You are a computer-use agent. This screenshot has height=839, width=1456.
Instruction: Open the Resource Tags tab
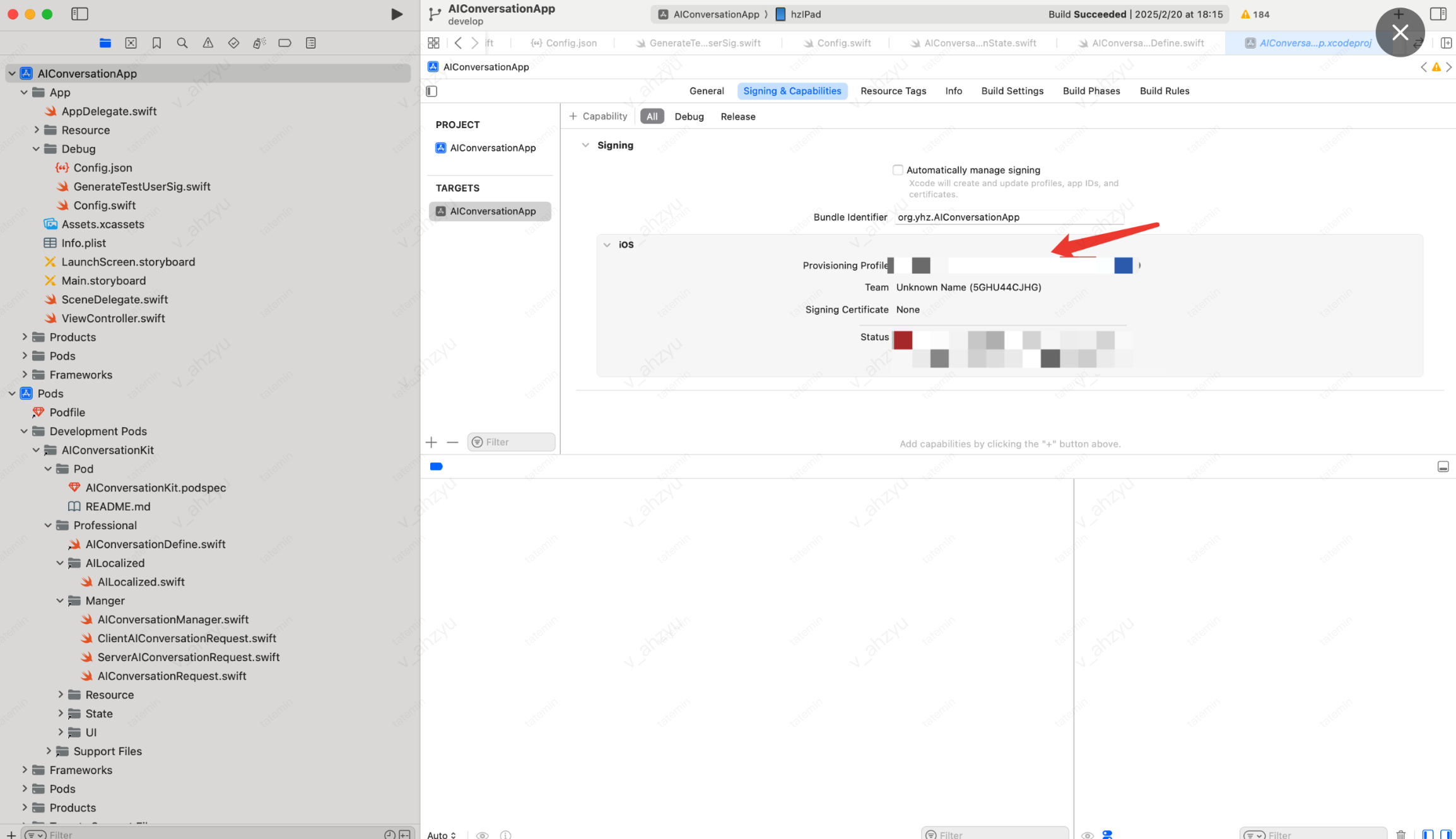click(893, 91)
